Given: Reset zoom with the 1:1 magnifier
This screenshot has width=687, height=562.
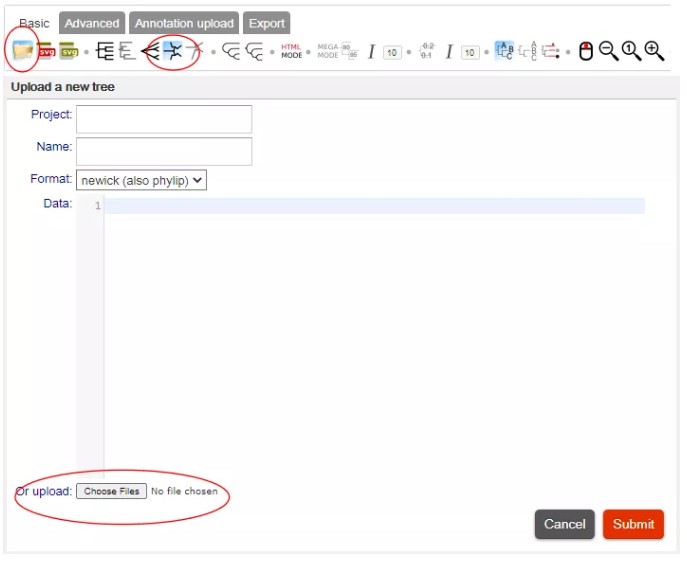Looking at the screenshot, I should click(631, 51).
